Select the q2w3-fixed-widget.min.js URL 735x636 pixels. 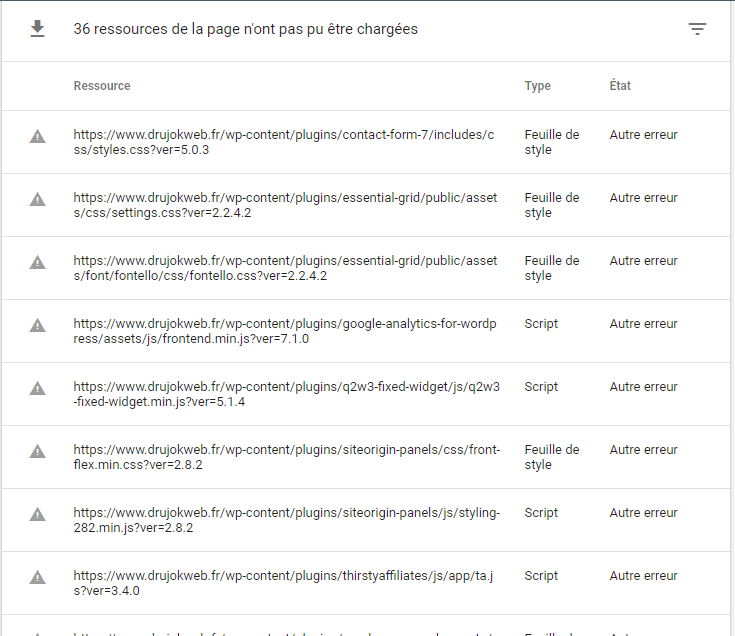286,394
